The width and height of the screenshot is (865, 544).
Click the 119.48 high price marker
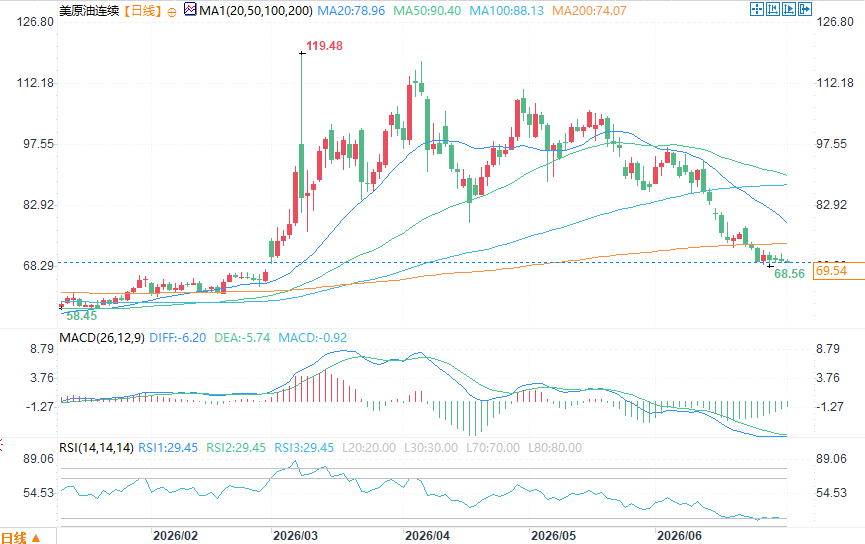point(324,46)
